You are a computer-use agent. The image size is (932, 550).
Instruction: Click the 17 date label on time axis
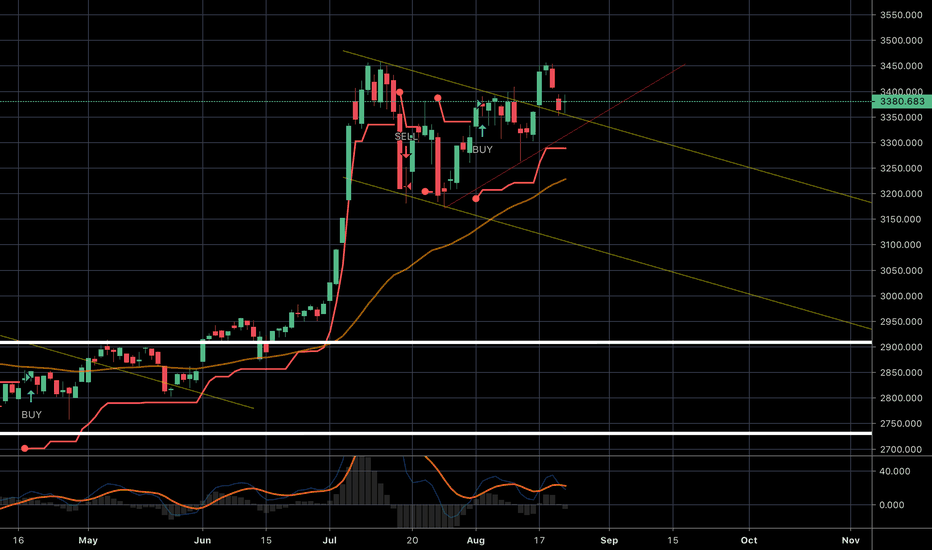pyautogui.click(x=539, y=540)
